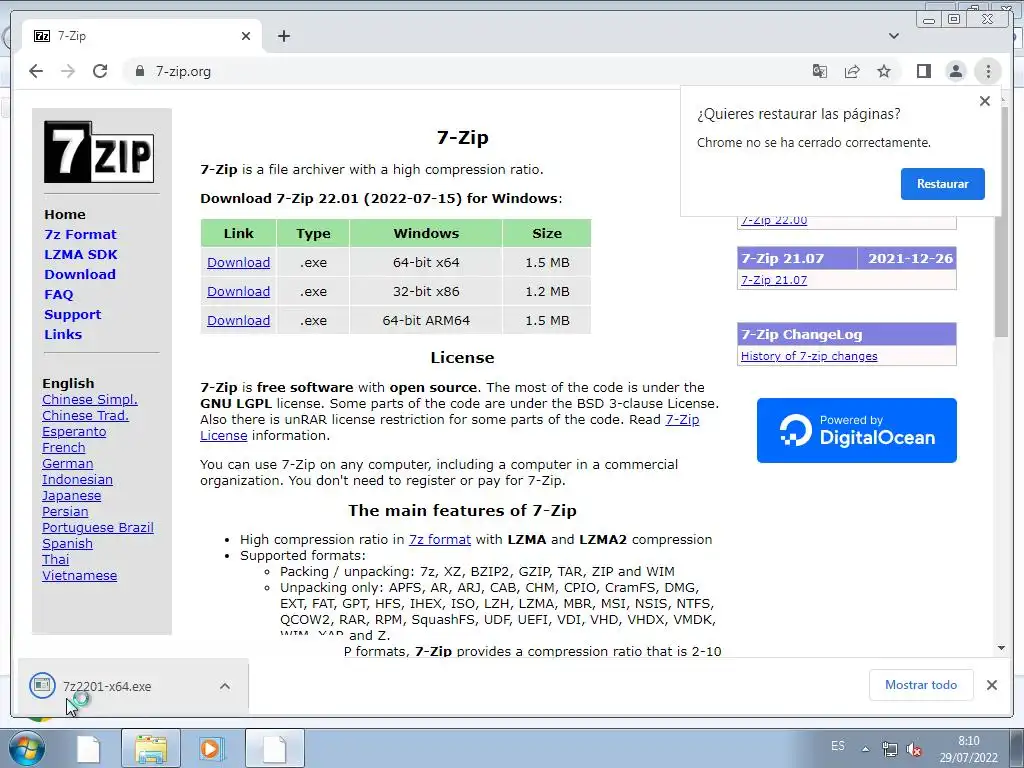Click the 1.5 MB size cell for x64
The width and height of the screenshot is (1024, 768).
547,263
